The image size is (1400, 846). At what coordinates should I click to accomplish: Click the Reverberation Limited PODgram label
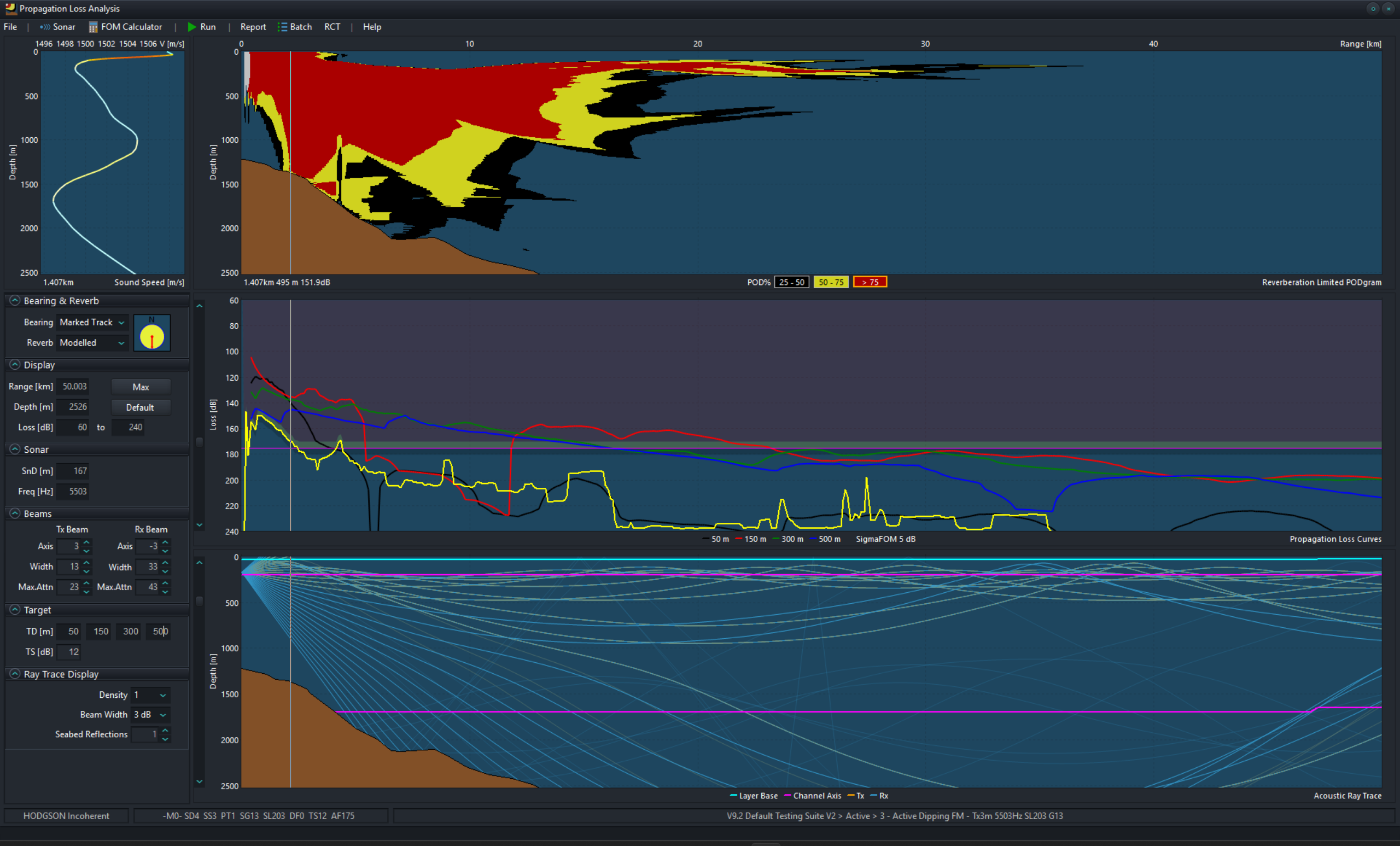coord(1322,282)
